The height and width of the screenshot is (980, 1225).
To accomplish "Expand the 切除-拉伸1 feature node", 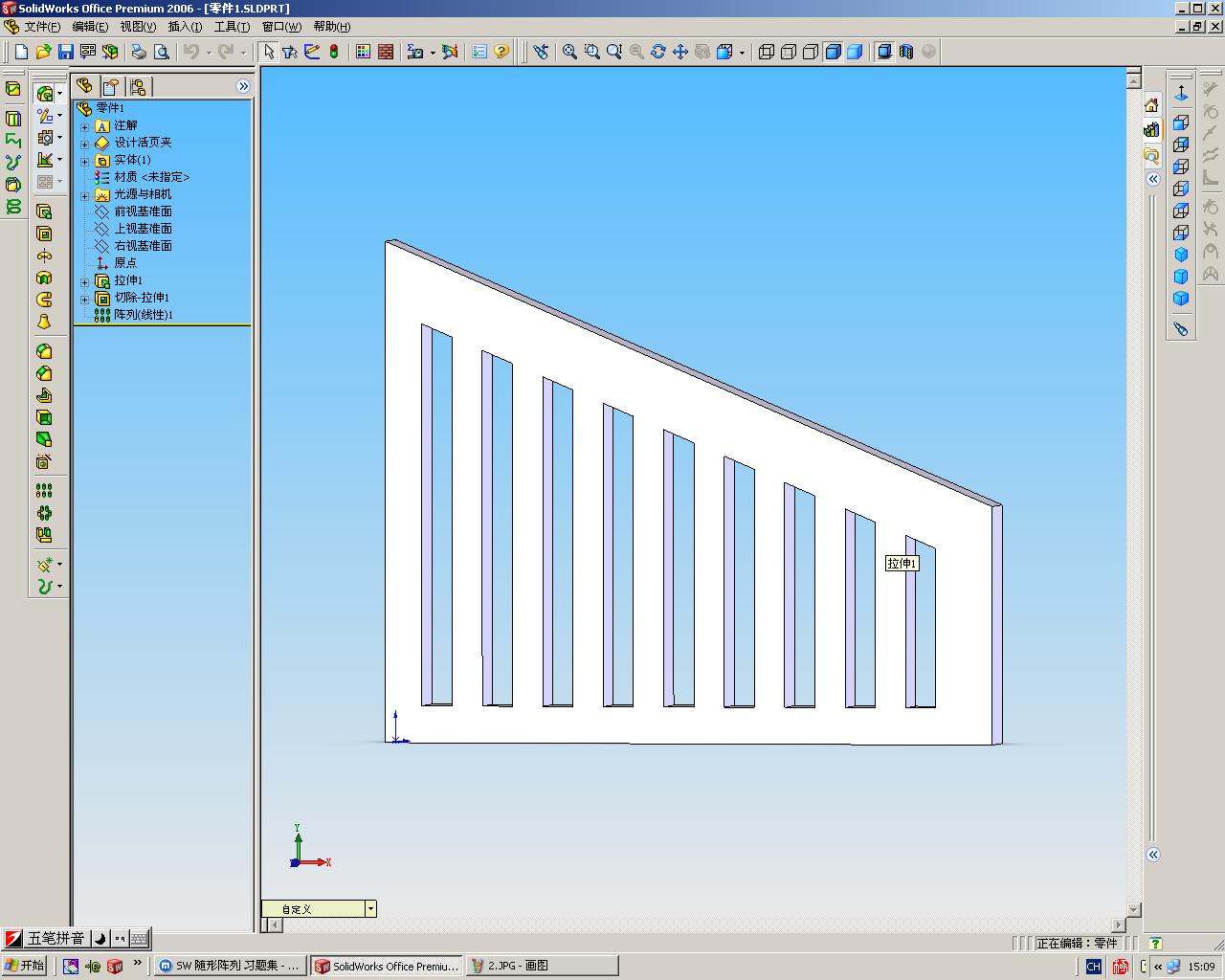I will pos(84,299).
